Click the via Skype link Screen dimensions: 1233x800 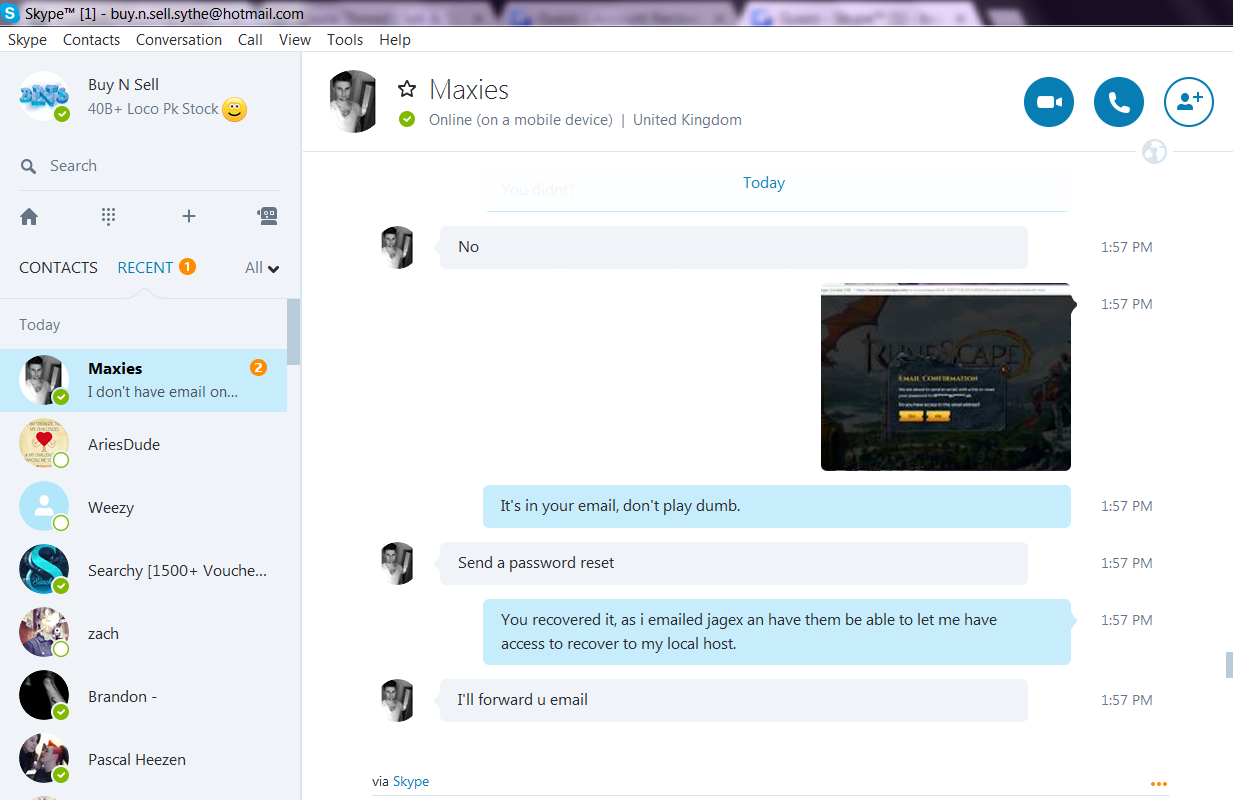click(x=411, y=781)
